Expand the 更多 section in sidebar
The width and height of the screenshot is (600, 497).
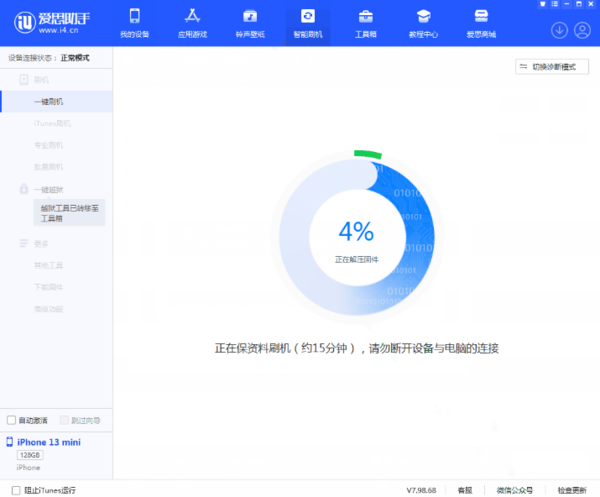pyautogui.click(x=40, y=243)
